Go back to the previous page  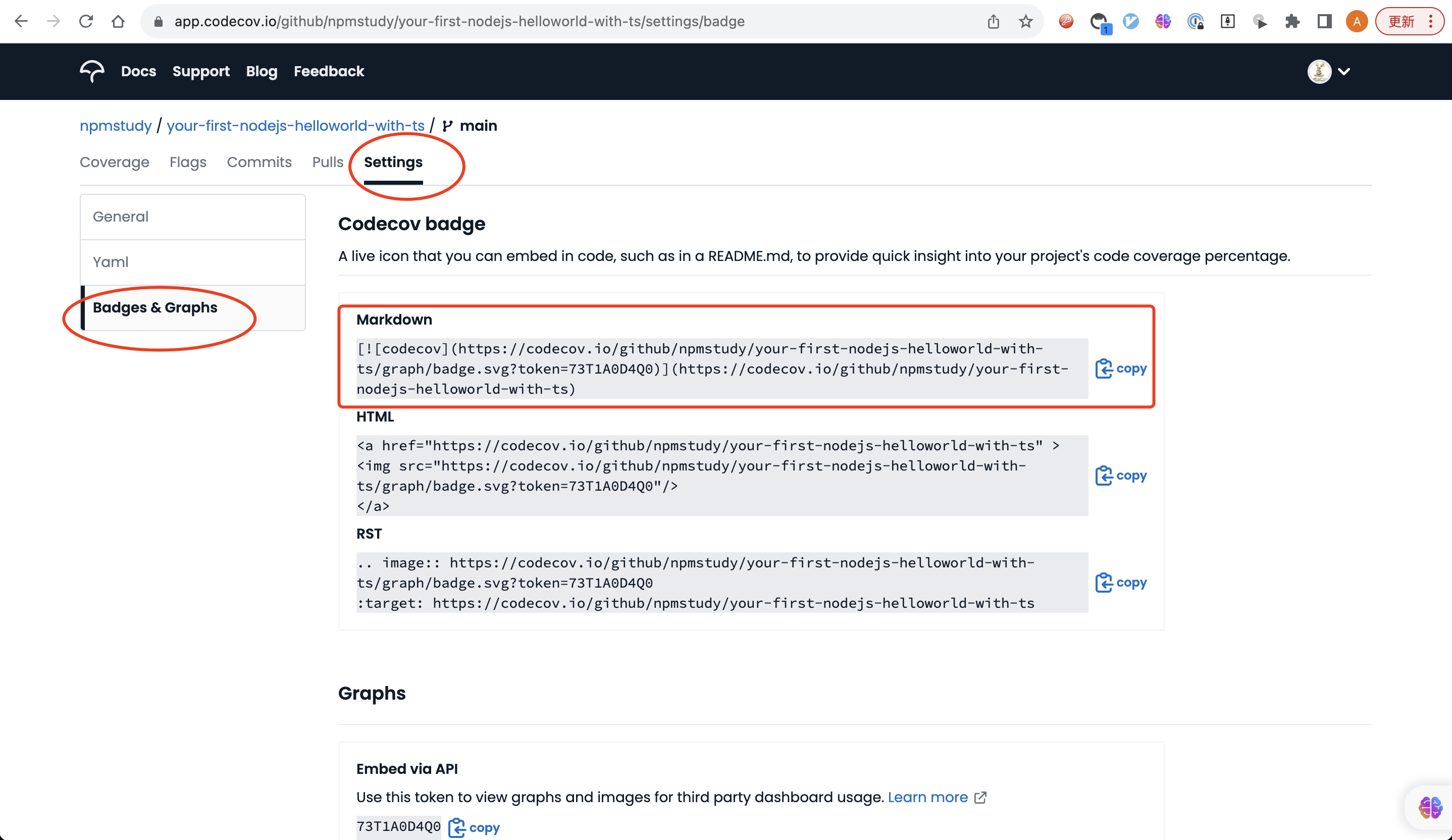(21, 21)
